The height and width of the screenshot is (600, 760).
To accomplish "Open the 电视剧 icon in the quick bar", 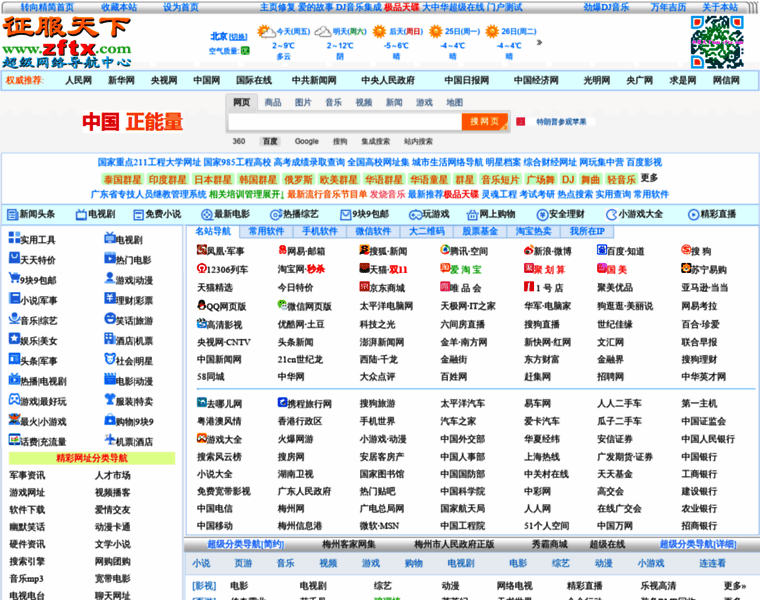I will pos(81,214).
